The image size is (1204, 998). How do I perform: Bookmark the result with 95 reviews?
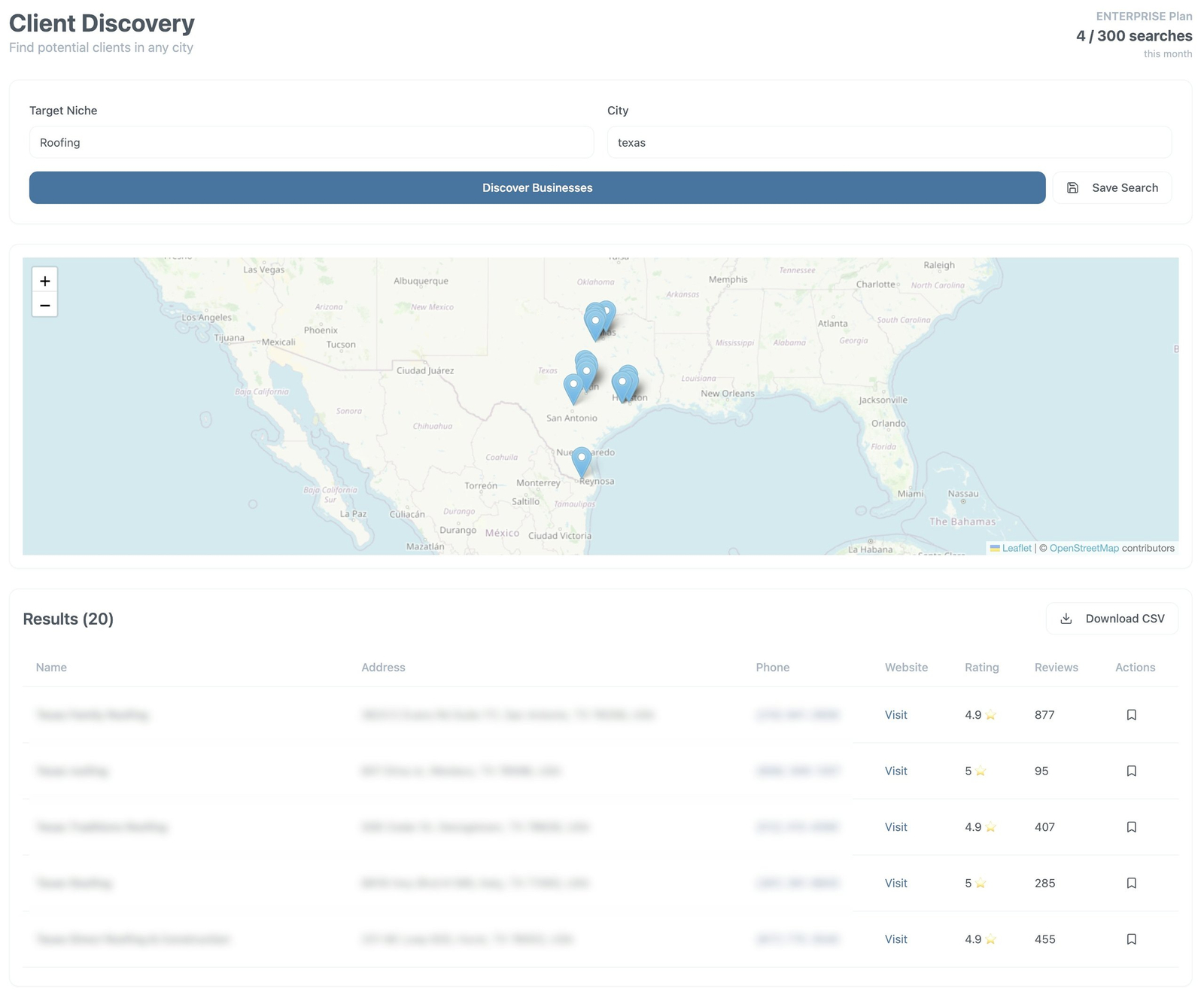click(1131, 771)
